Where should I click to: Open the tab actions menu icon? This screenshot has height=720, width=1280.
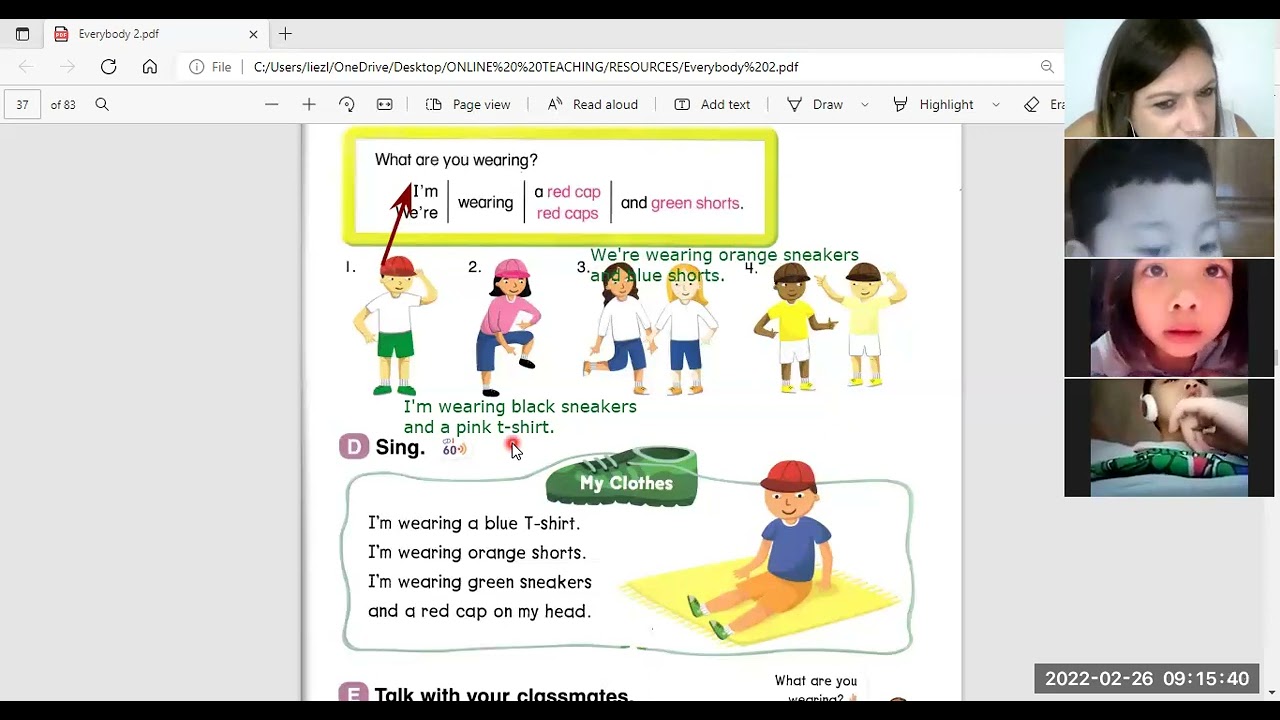point(22,34)
